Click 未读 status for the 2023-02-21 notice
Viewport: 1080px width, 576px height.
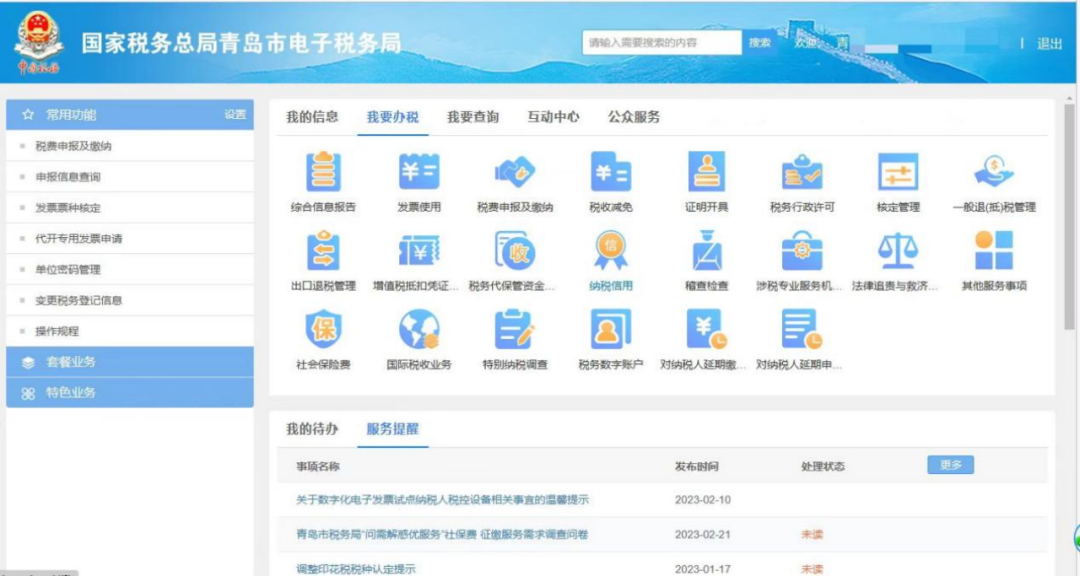pyautogui.click(x=812, y=535)
